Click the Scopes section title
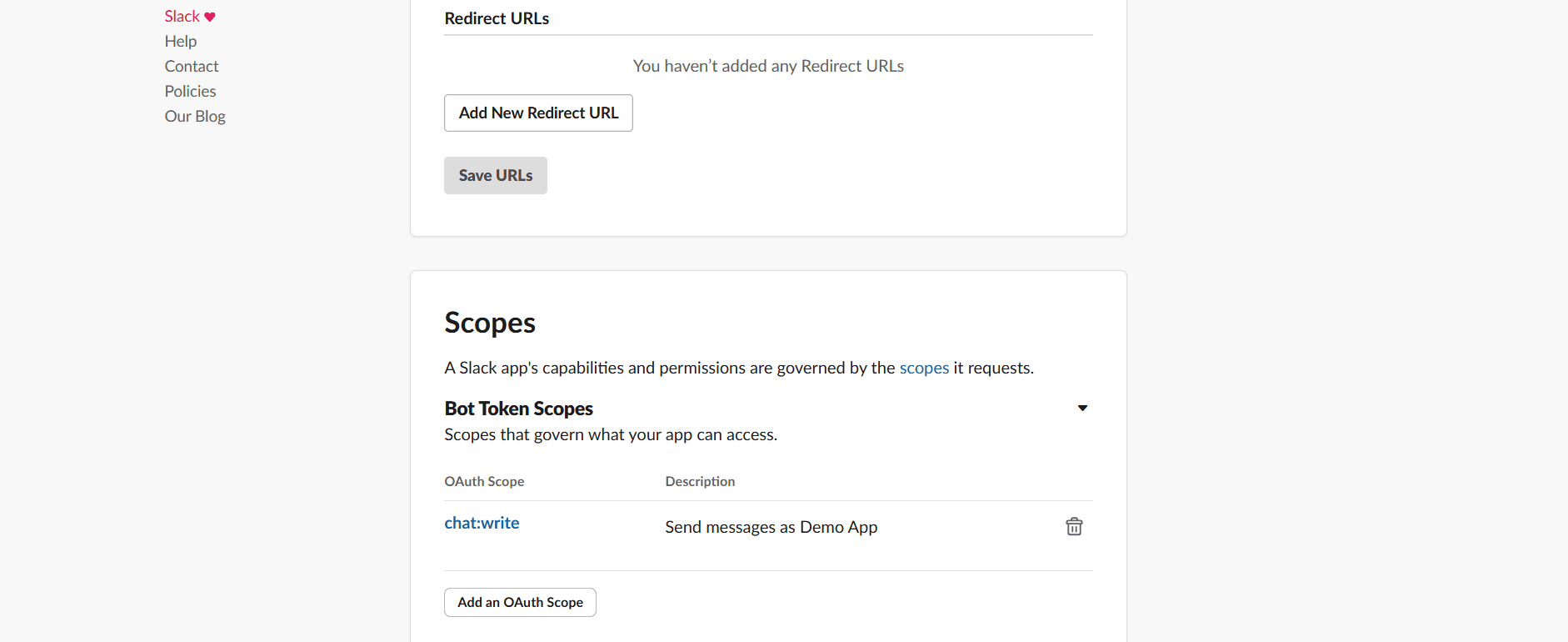This screenshot has height=642, width=1568. (x=490, y=323)
